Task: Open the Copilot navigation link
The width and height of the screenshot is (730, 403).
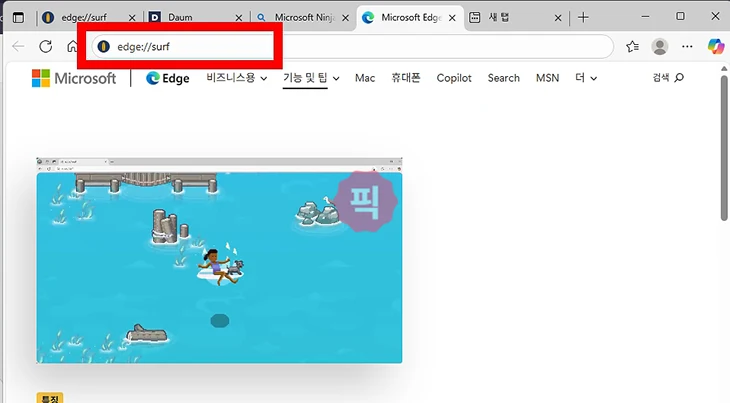Action: point(454,78)
